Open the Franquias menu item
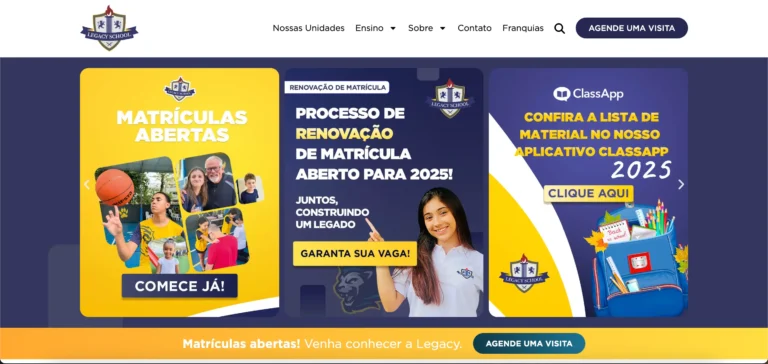Image resolution: width=768 pixels, height=364 pixels. (x=523, y=28)
